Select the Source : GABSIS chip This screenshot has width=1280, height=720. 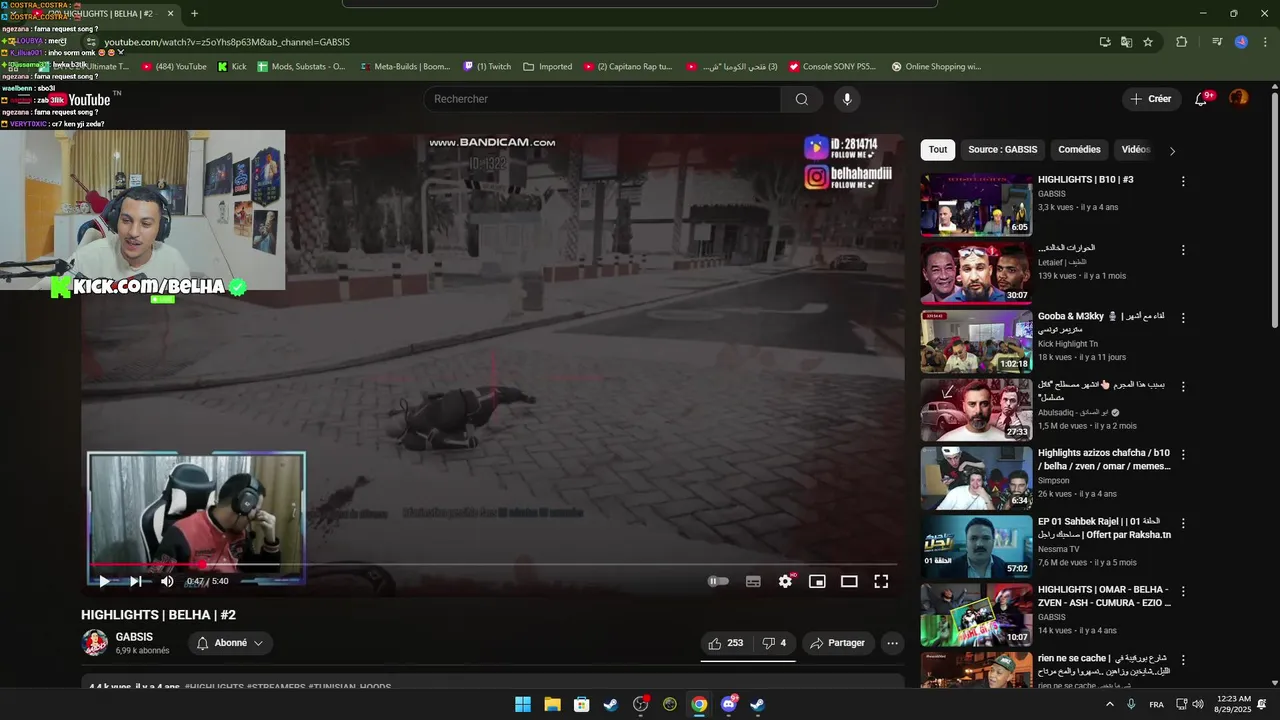(x=1003, y=150)
